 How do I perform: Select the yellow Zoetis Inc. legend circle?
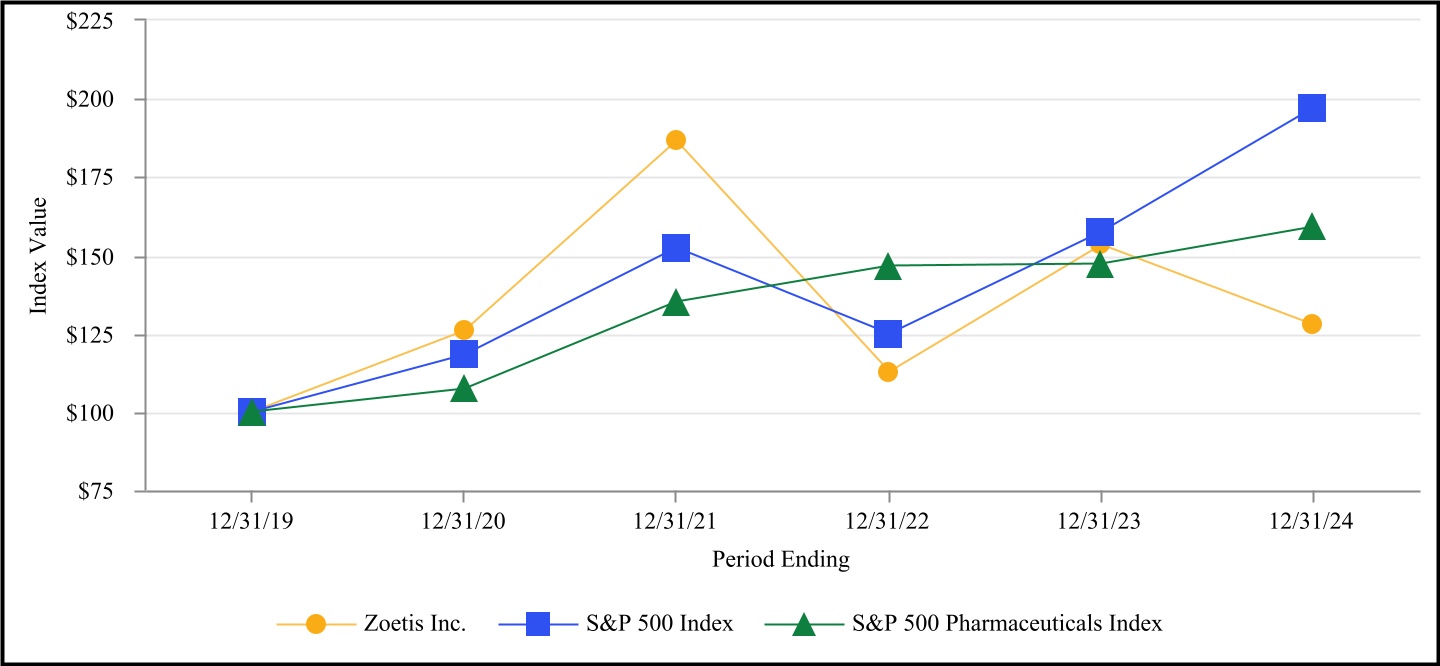pyautogui.click(x=316, y=624)
